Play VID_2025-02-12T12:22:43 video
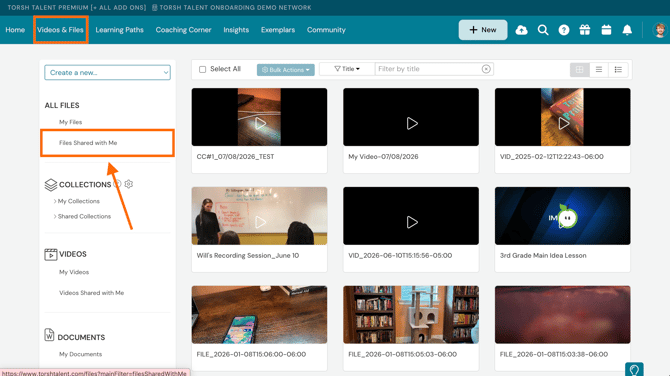 click(x=563, y=123)
